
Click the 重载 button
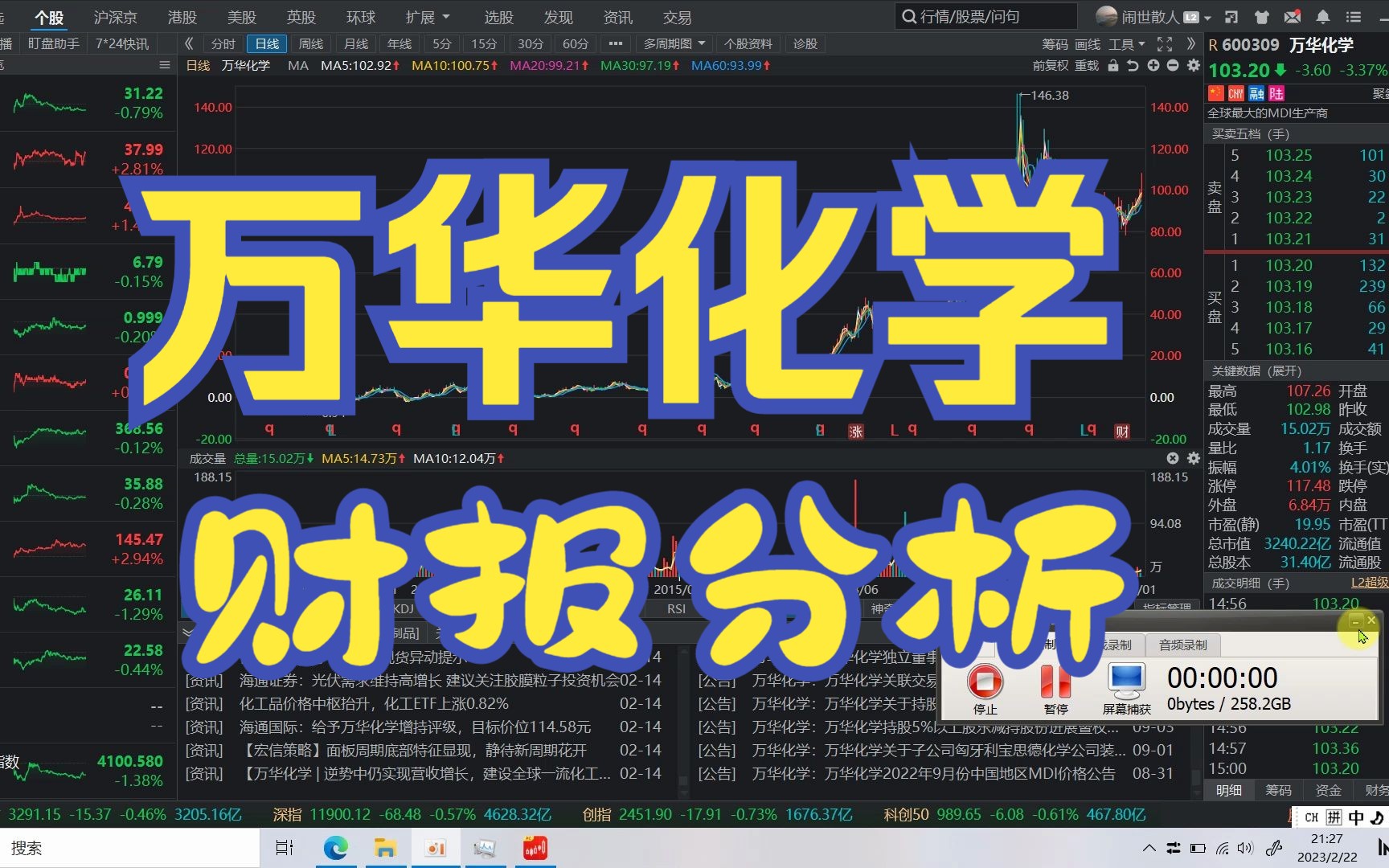1087,66
